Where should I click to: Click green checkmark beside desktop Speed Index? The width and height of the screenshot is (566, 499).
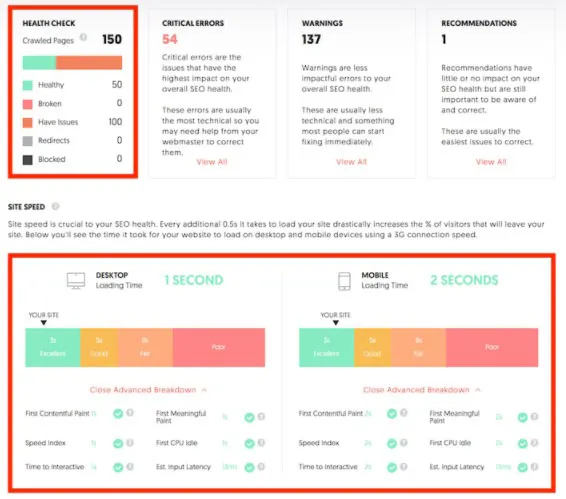118,443
